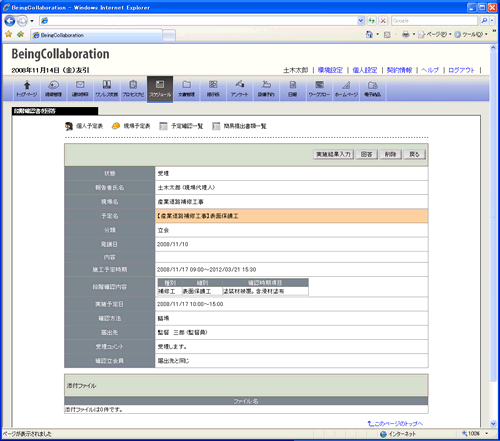Click the 削除 button
This screenshot has height=441, width=500.
pyautogui.click(x=390, y=154)
